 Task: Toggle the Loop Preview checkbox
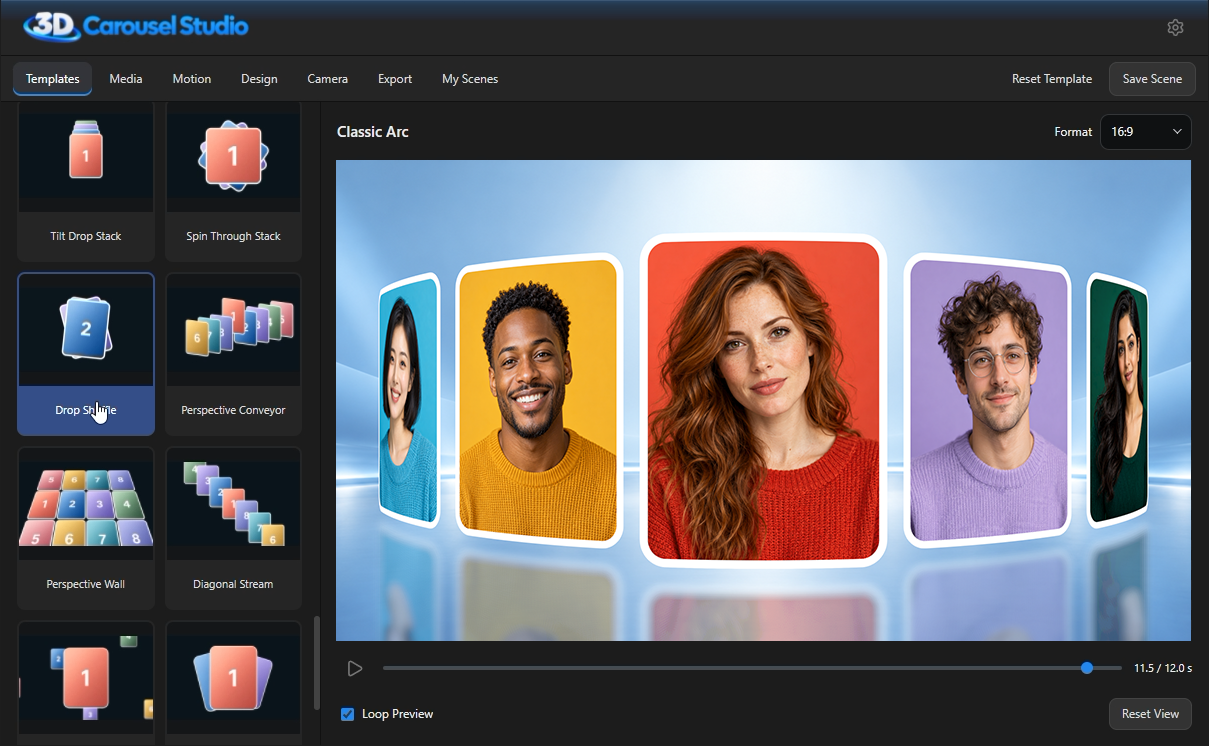coord(348,714)
